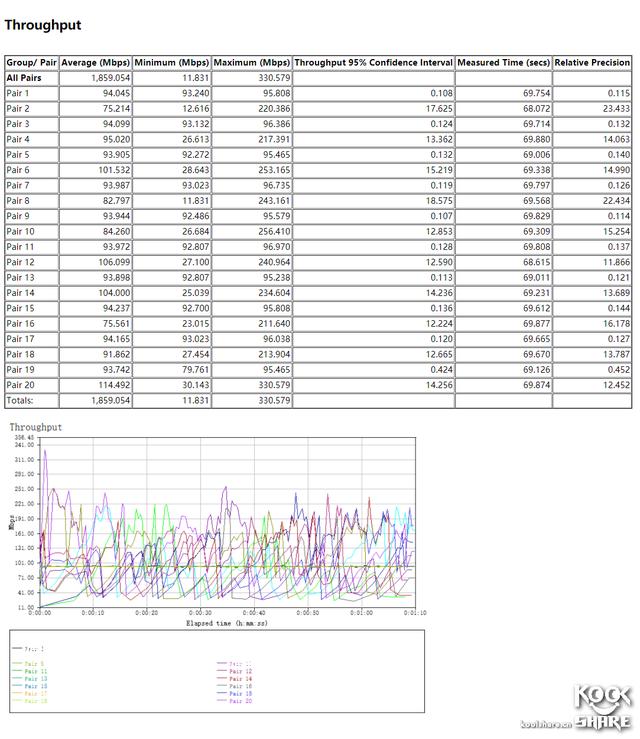The height and width of the screenshot is (739, 640).
Task: Select the Pair 17 row label
Action: point(20,339)
